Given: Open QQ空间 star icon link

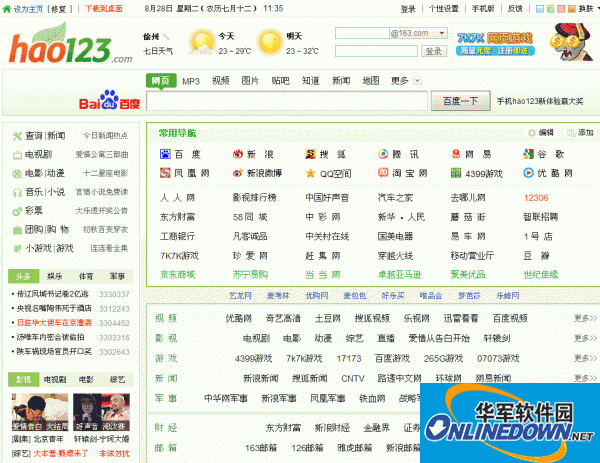Looking at the screenshot, I should click(310, 173).
